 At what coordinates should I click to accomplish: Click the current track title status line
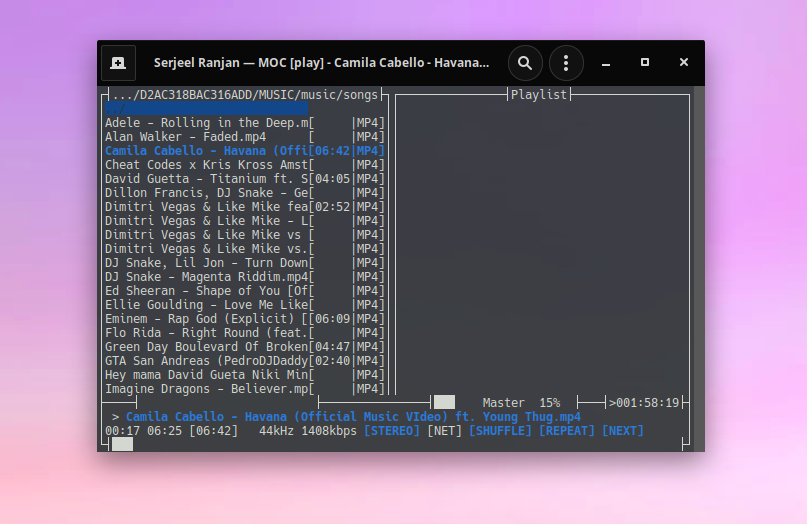(x=353, y=417)
